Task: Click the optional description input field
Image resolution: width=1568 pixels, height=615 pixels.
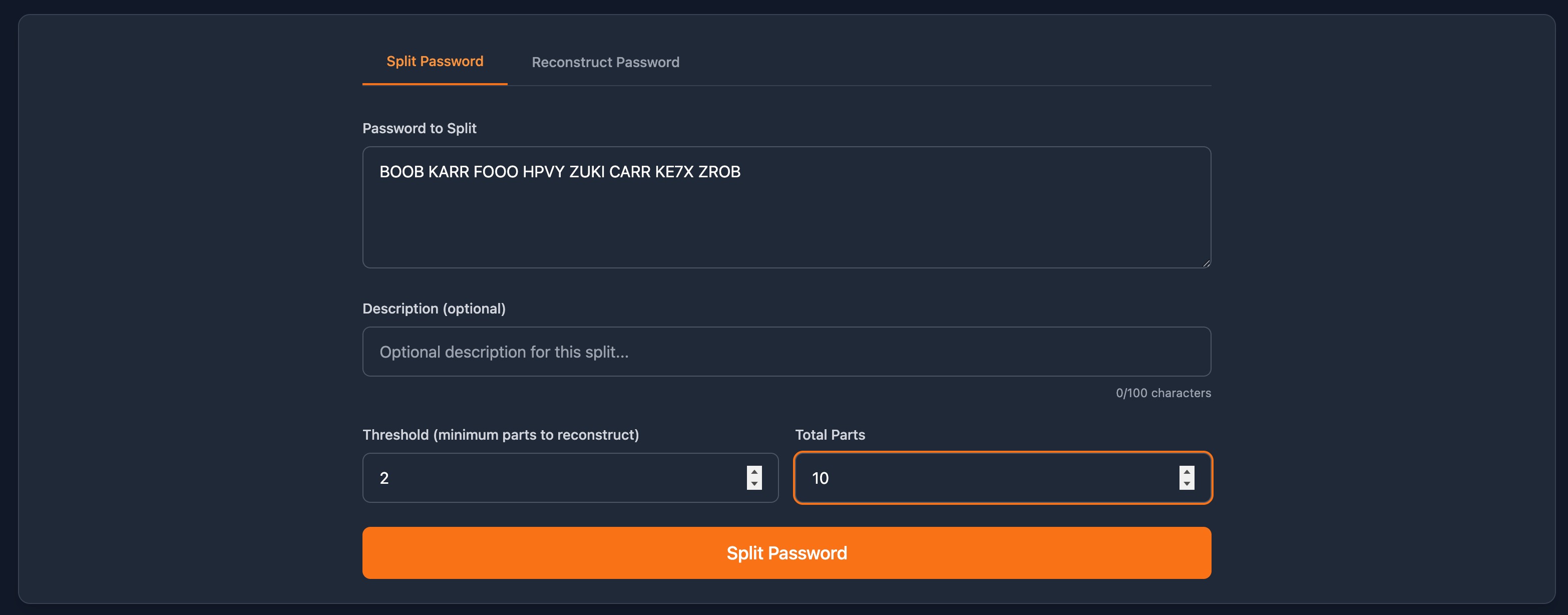Action: 786,352
